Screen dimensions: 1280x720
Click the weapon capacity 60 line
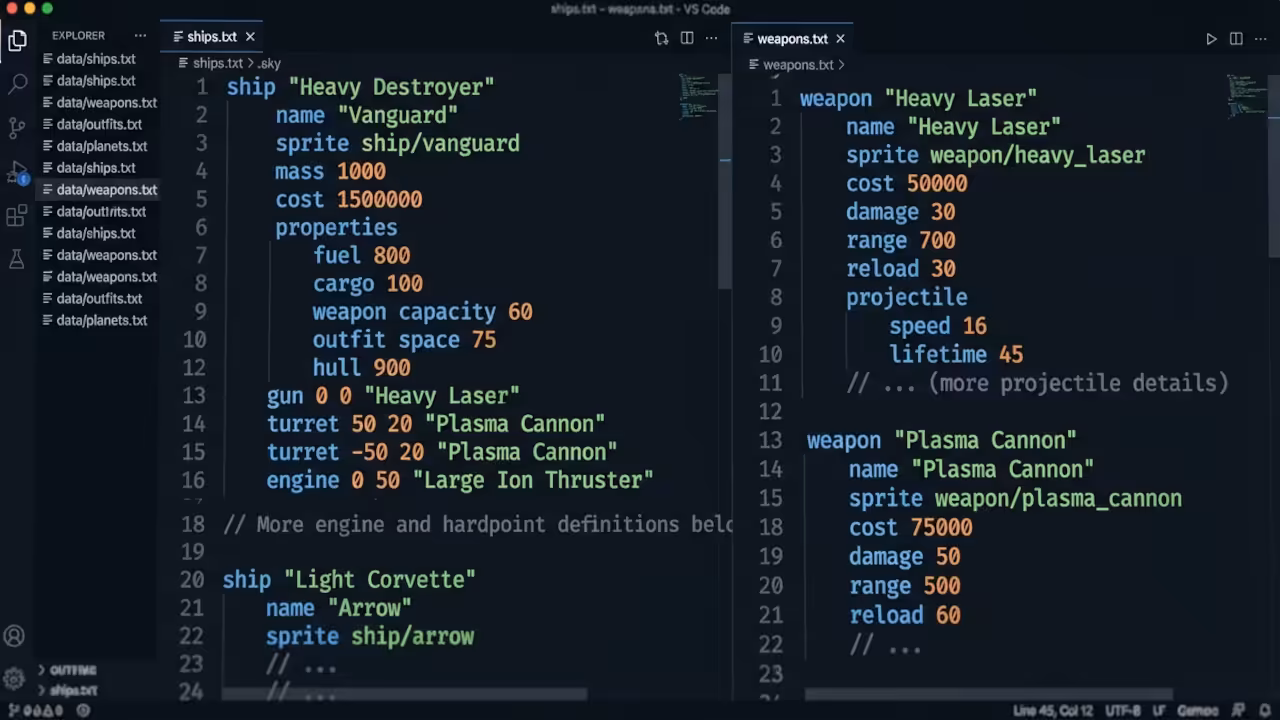click(422, 311)
